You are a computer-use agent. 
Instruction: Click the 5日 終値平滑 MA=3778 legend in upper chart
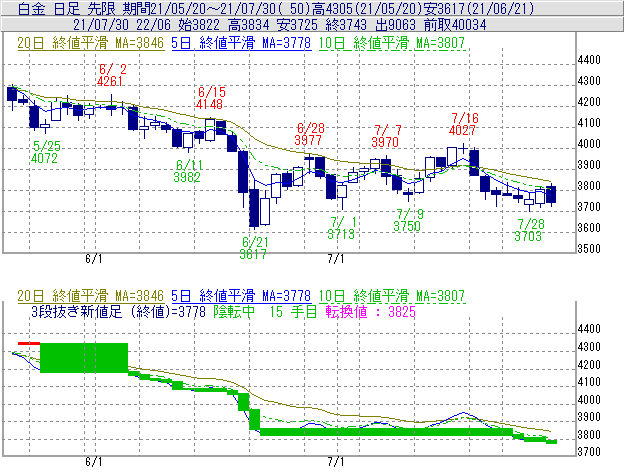241,43
